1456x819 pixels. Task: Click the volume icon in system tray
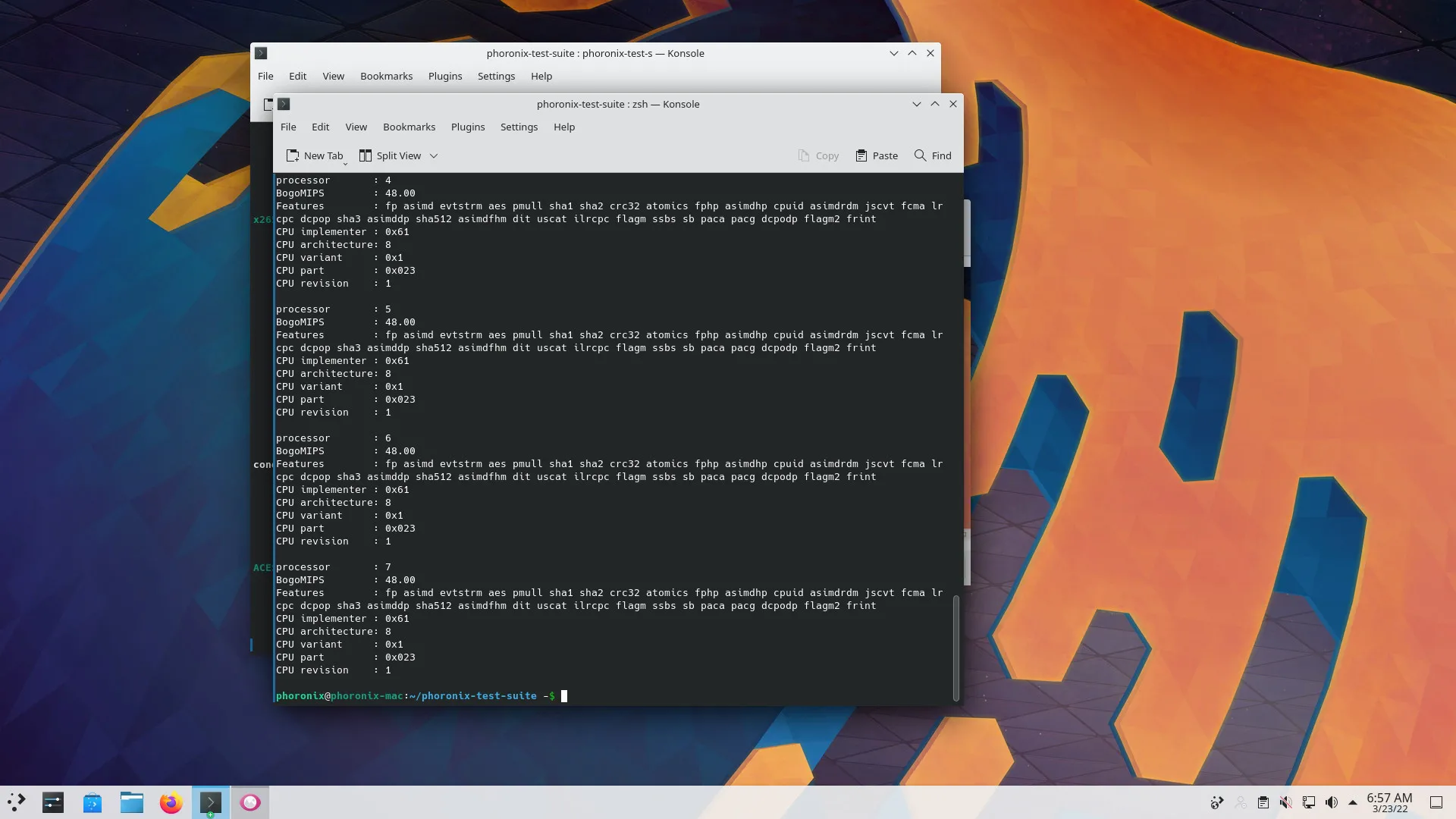[1332, 802]
